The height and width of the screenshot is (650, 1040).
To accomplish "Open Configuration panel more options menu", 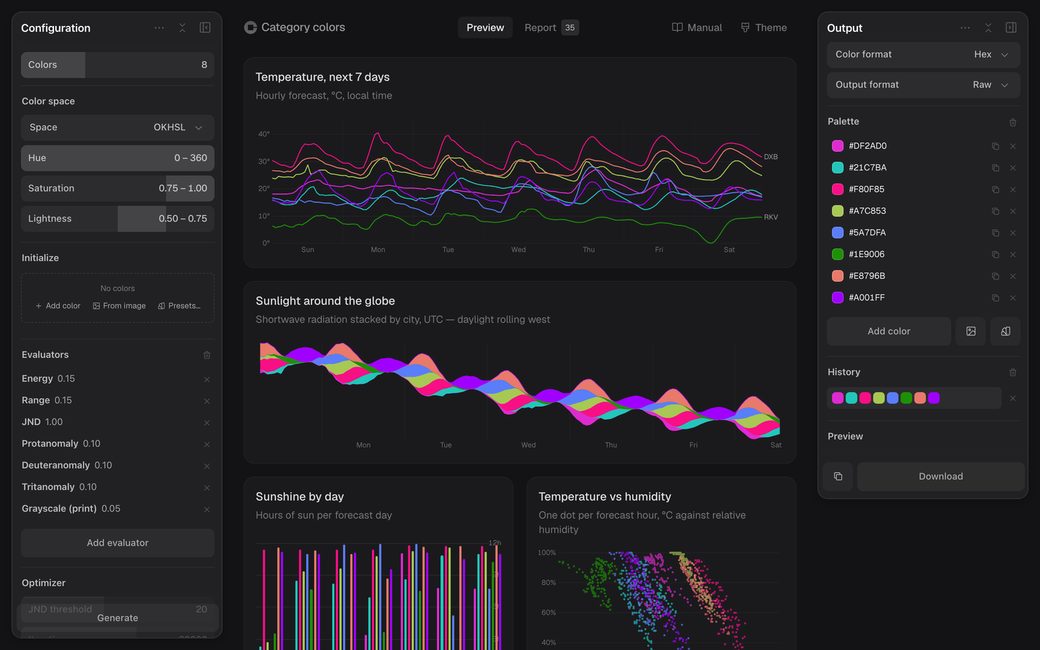I will click(x=159, y=28).
